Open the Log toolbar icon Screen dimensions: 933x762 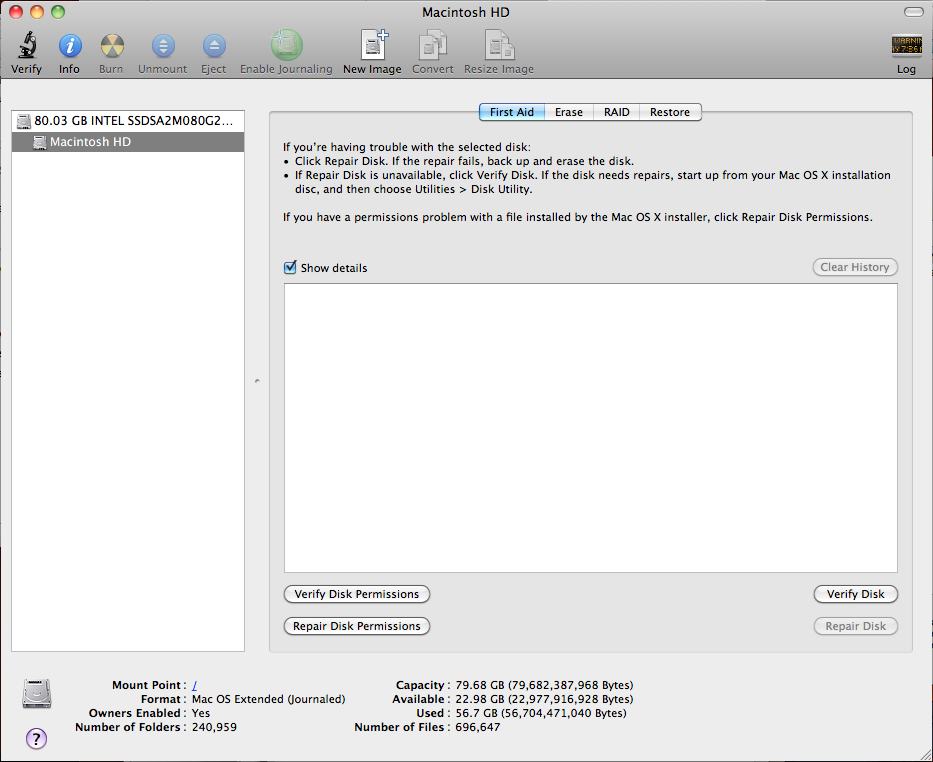point(906,46)
